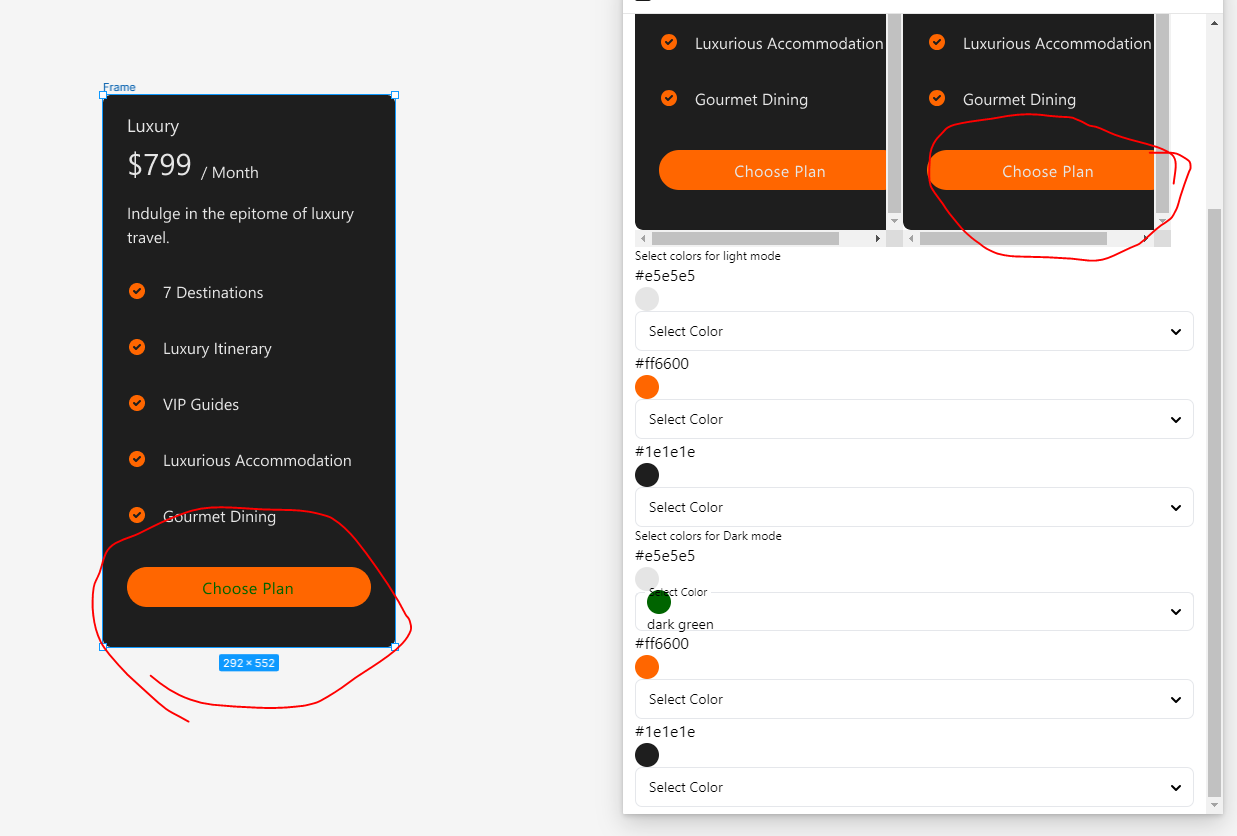
Task: Select the Frame label above the card
Action: point(119,87)
